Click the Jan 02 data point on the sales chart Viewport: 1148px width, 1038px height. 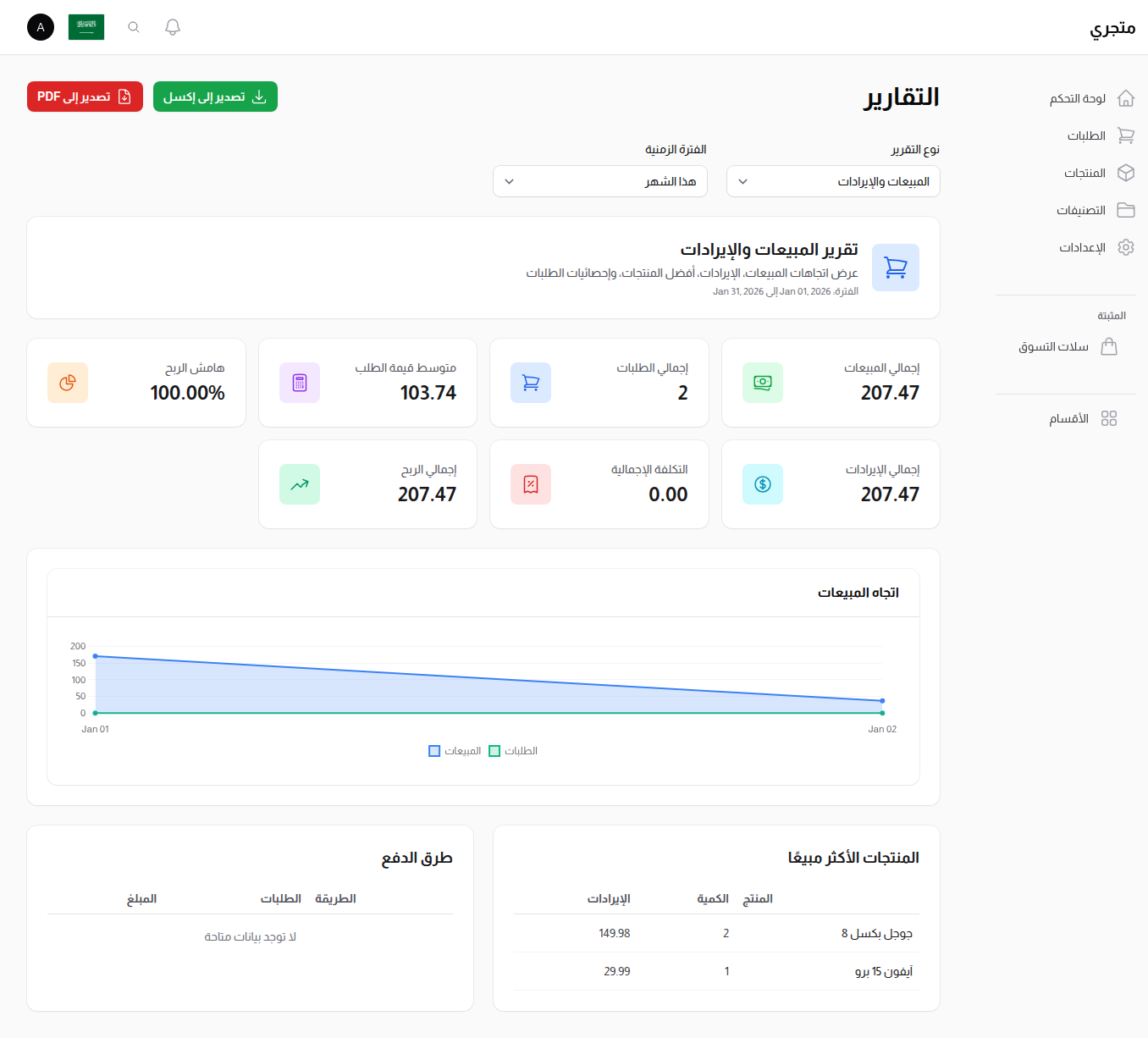click(x=882, y=701)
